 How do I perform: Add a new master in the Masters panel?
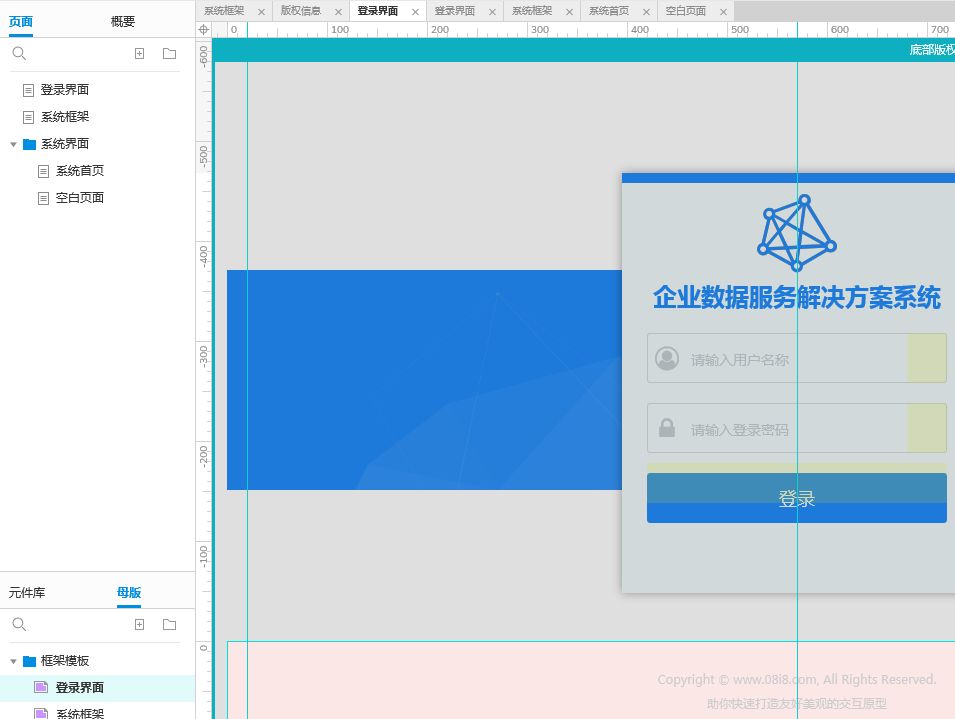(x=140, y=625)
